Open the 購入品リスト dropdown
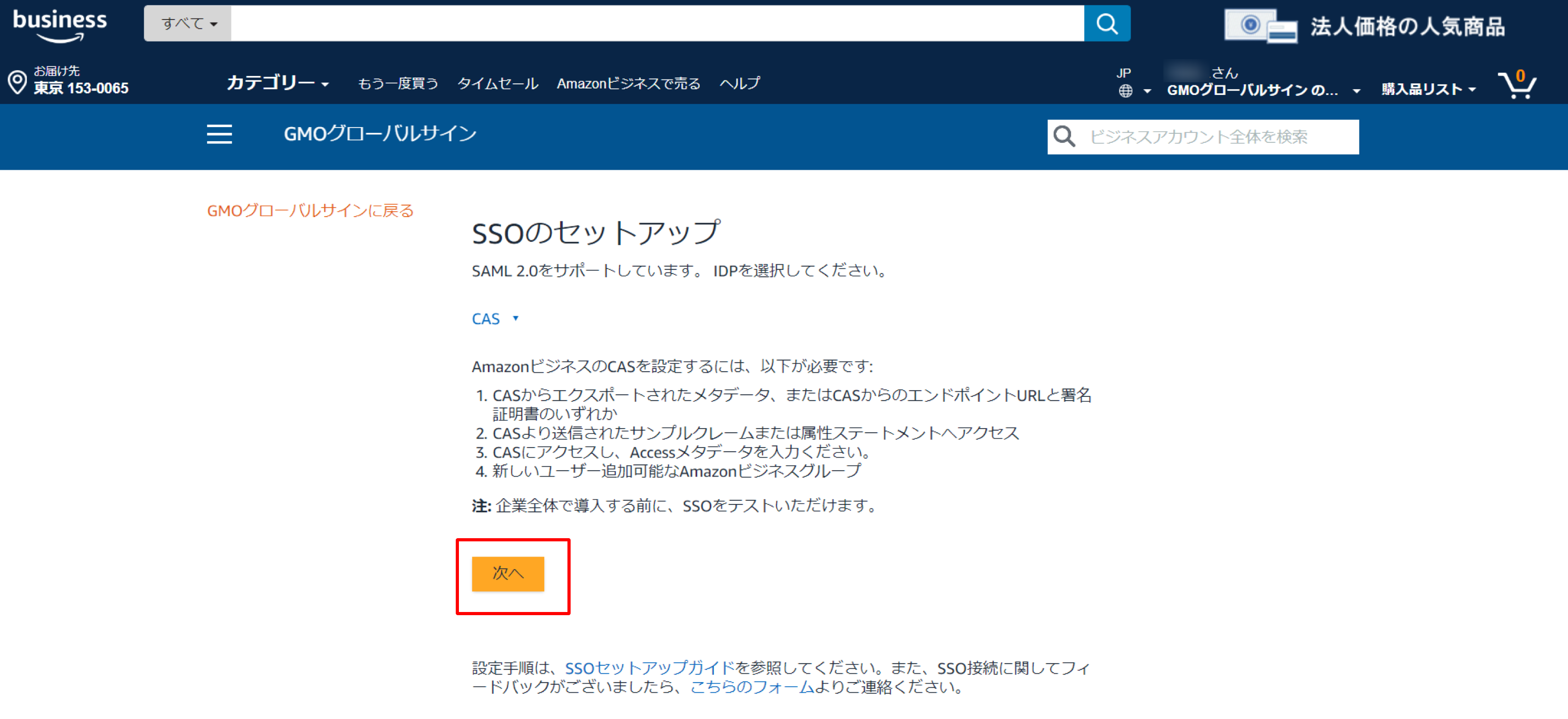 1428,89
